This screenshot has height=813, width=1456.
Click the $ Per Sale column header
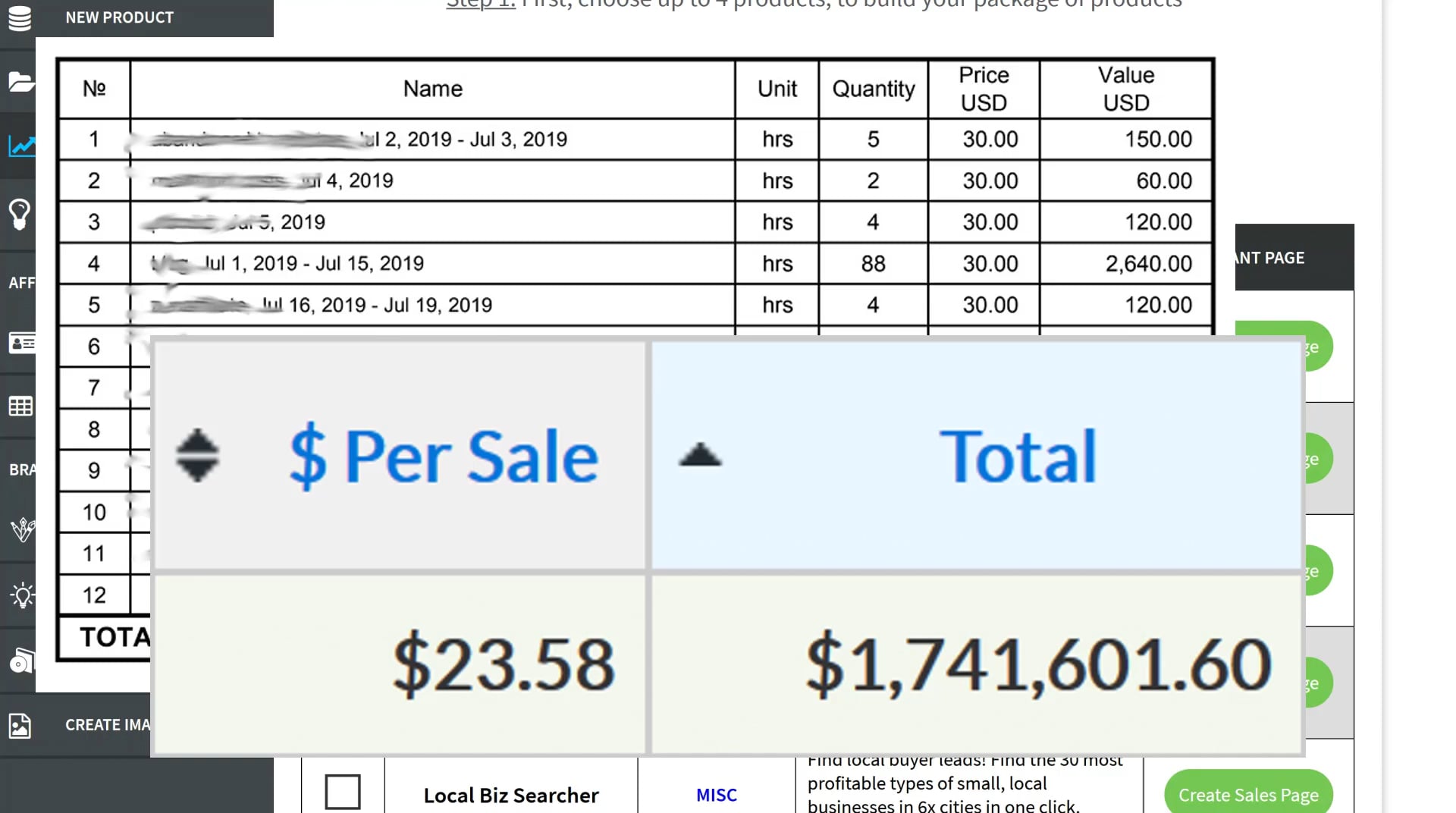444,456
